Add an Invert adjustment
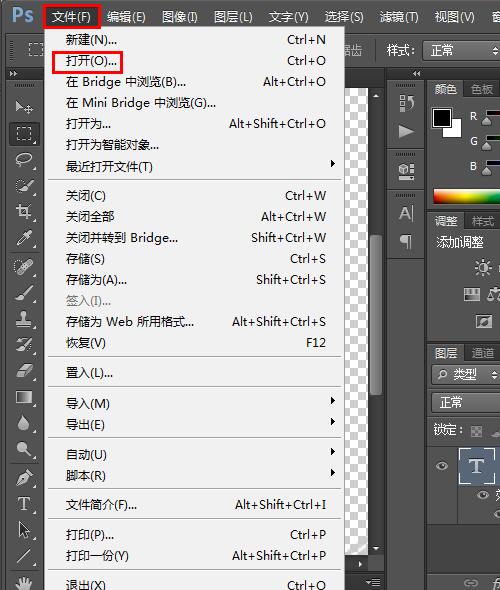This screenshot has height=590, width=500. [x=483, y=322]
